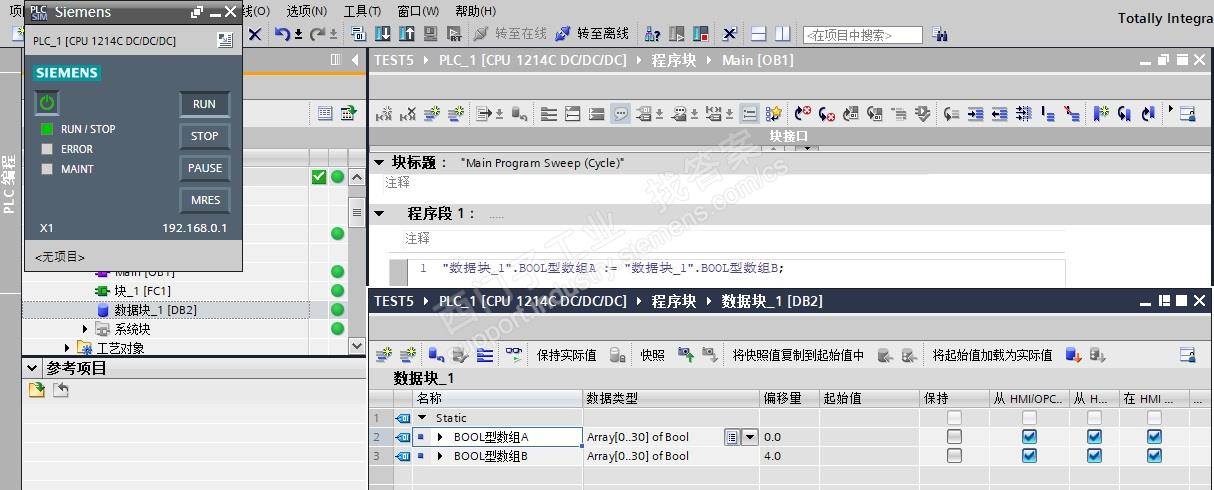Click split editor vertically icon
The image size is (1214, 490).
(782, 34)
